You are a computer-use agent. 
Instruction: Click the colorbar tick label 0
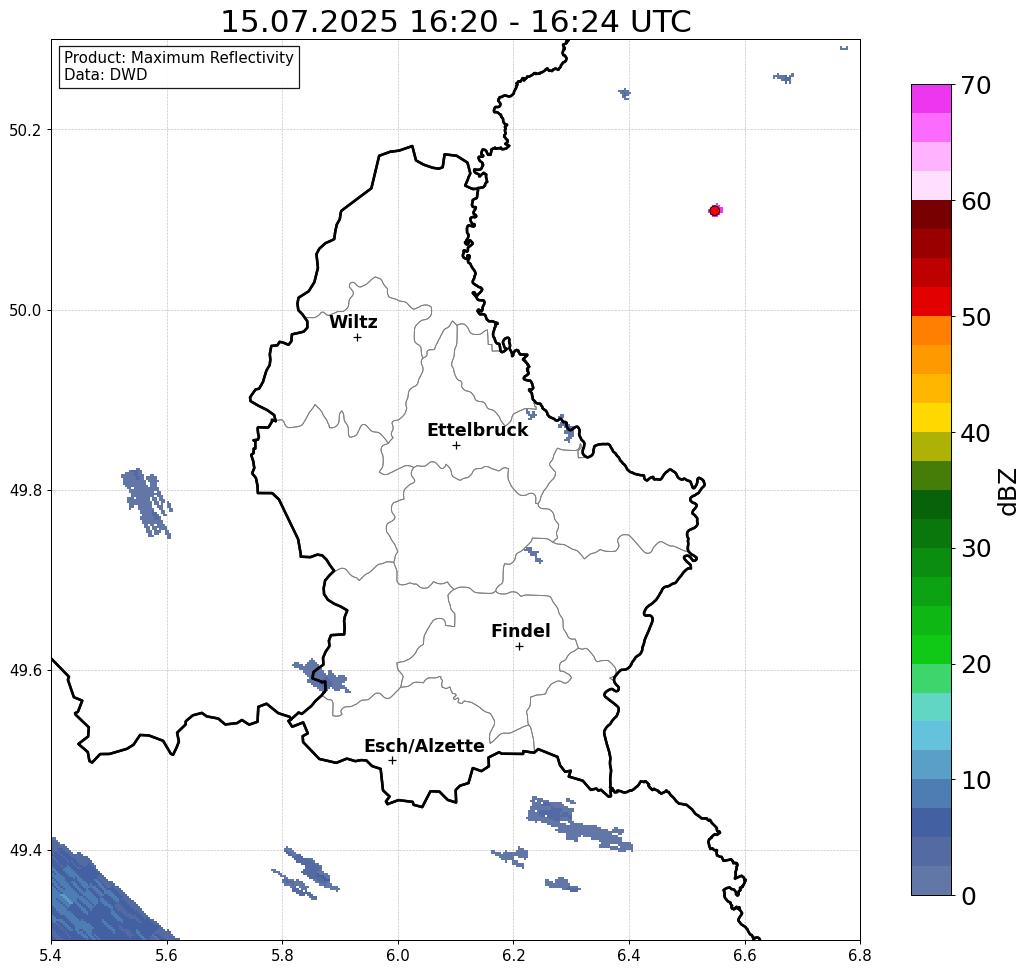[968, 896]
